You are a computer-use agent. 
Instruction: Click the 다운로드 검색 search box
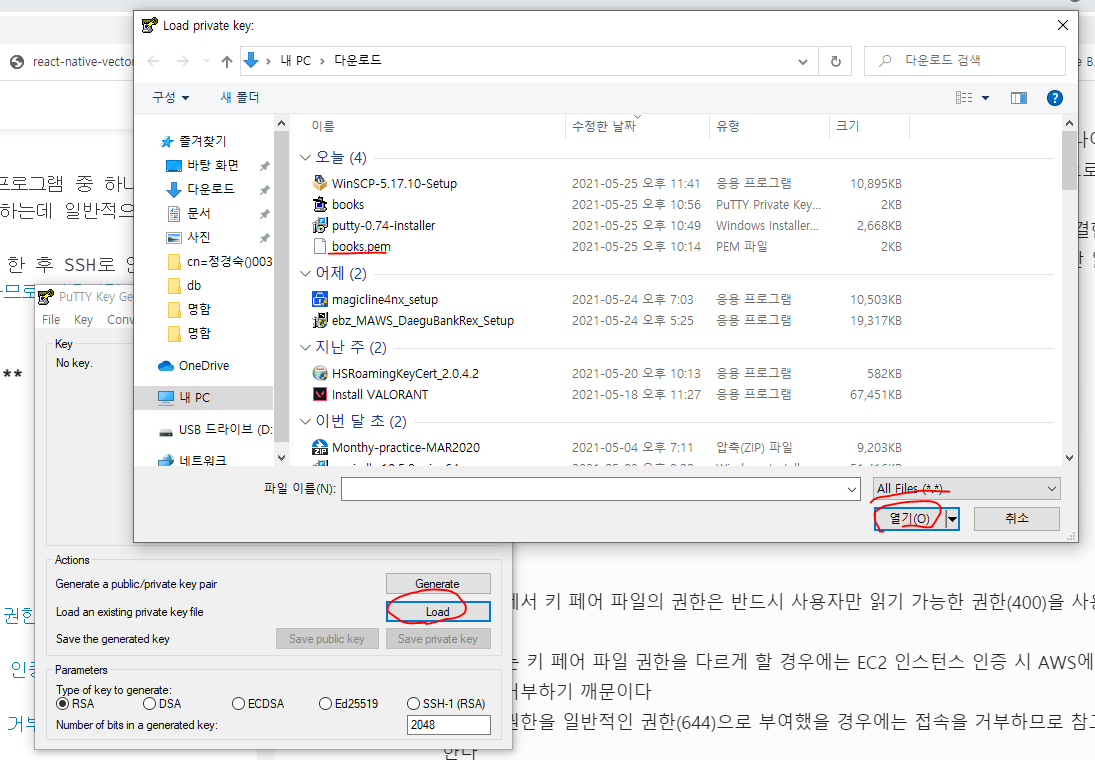[965, 61]
